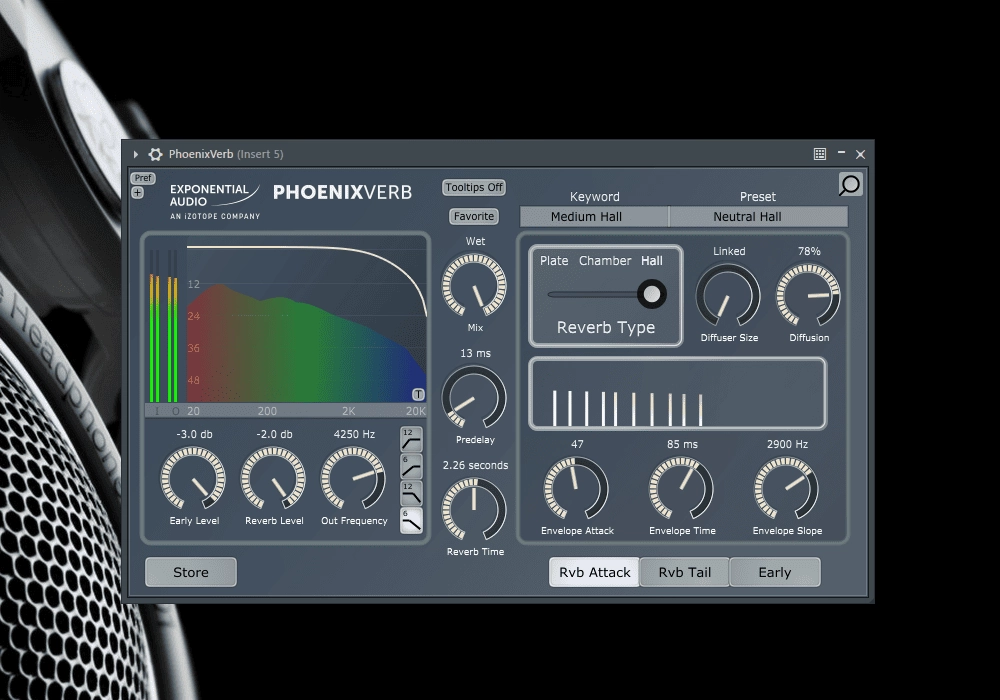The image size is (1000, 700).
Task: Click the output level meter
Action: point(172,326)
